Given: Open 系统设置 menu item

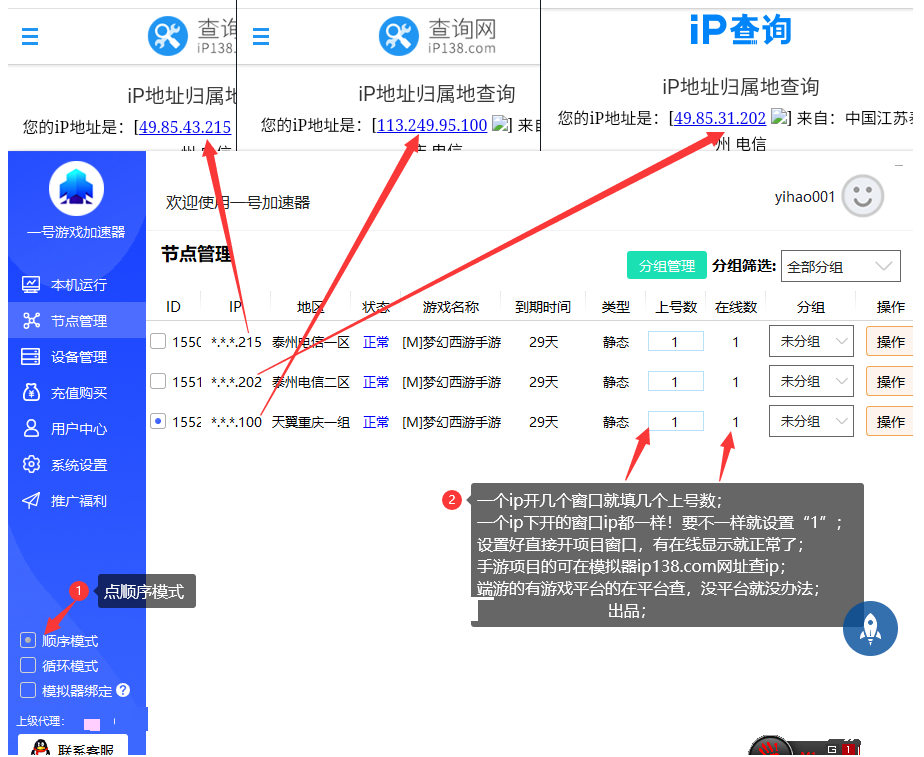Looking at the screenshot, I should click(77, 464).
